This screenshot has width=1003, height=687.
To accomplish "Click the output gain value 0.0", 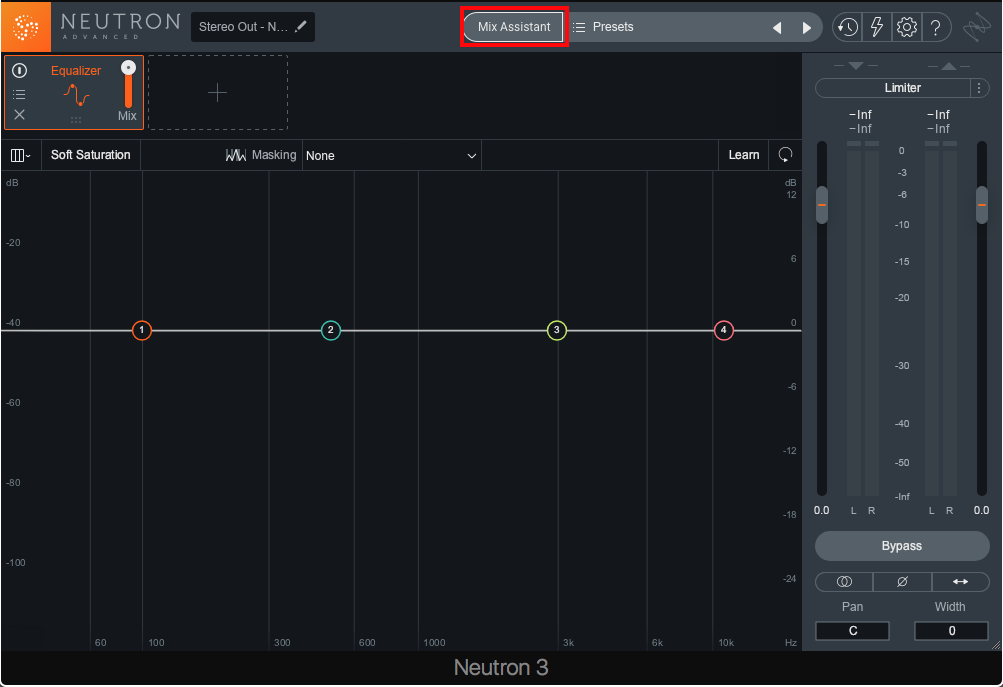I will 981,510.
